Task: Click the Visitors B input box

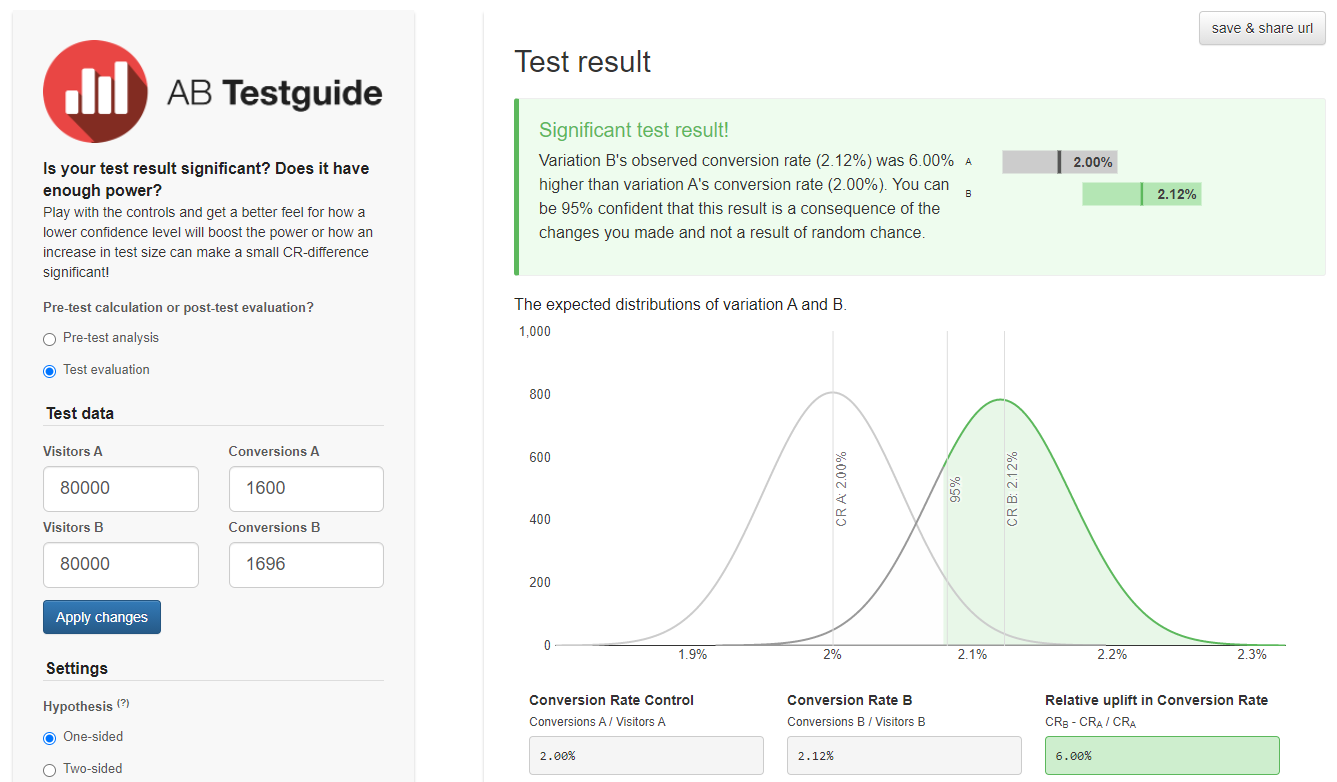Action: tap(121, 565)
